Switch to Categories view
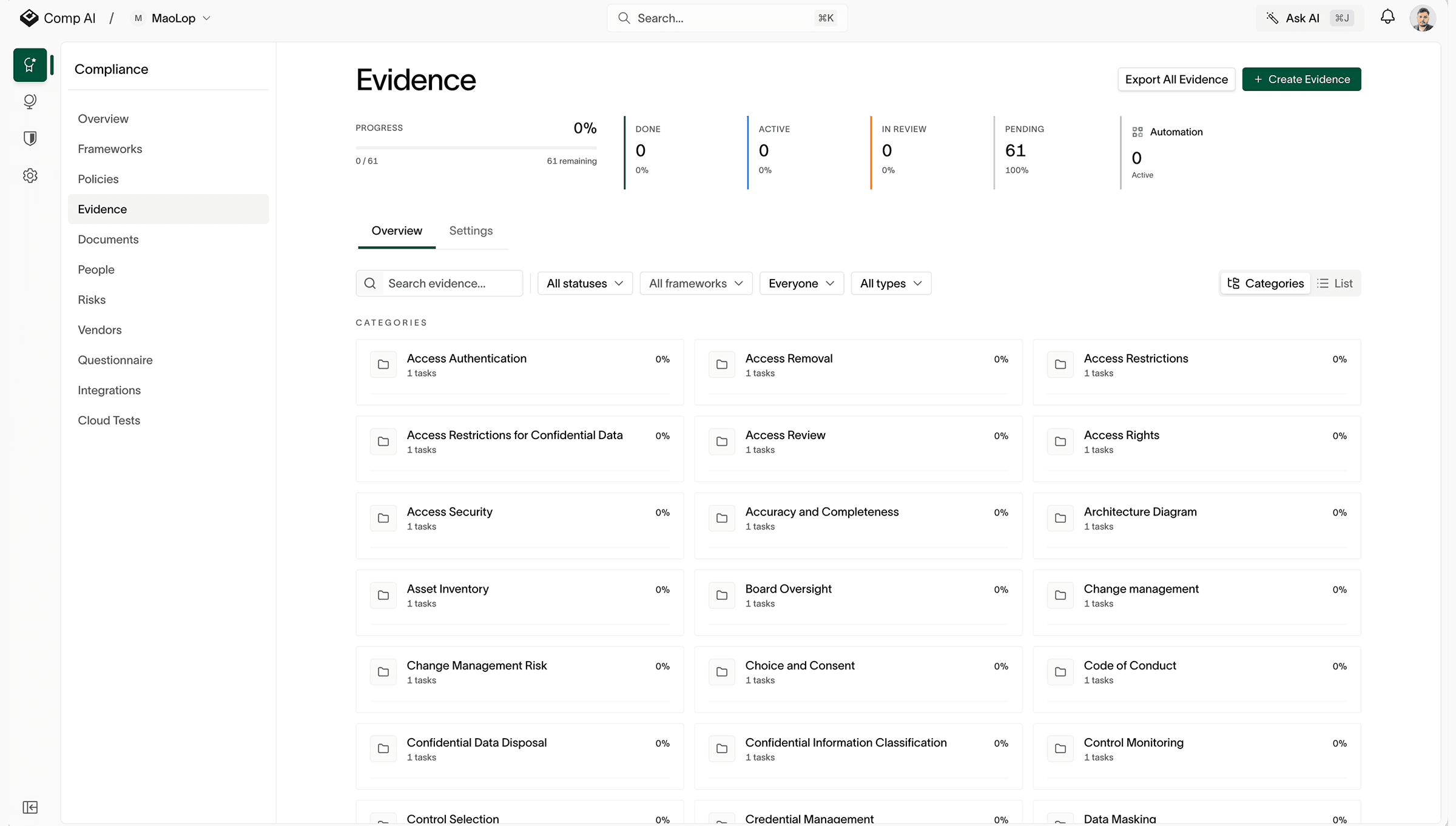Screen dimensions: 1456x826 coord(1266,283)
